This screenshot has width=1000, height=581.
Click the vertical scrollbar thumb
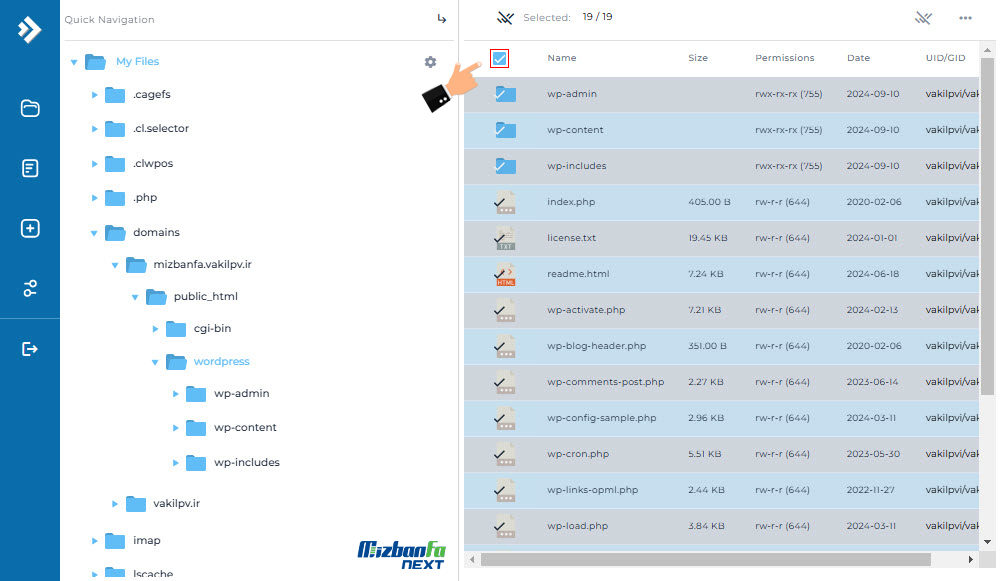pyautogui.click(x=987, y=226)
